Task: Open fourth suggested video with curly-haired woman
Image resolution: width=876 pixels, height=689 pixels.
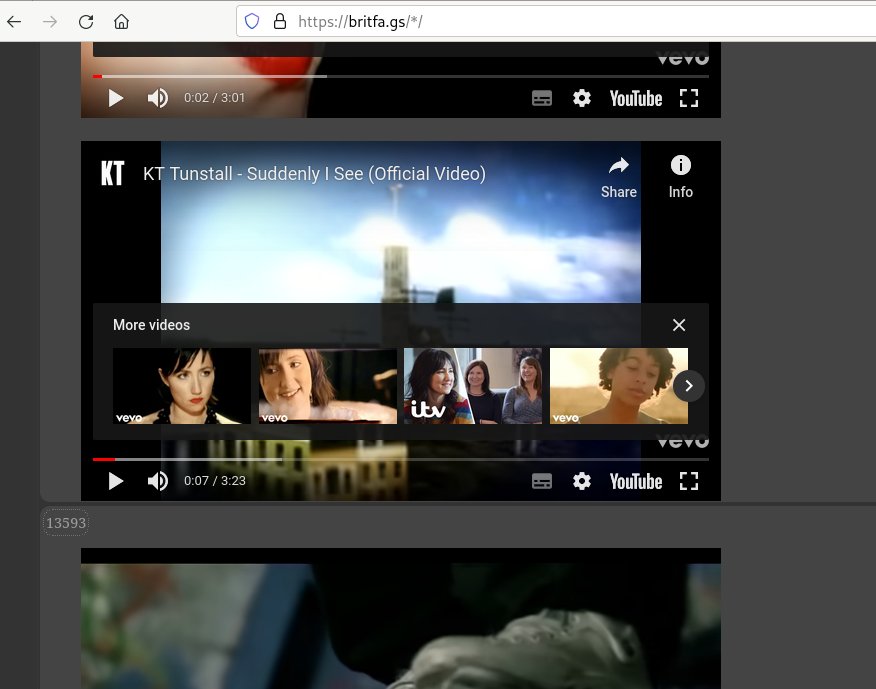Action: tap(618, 386)
